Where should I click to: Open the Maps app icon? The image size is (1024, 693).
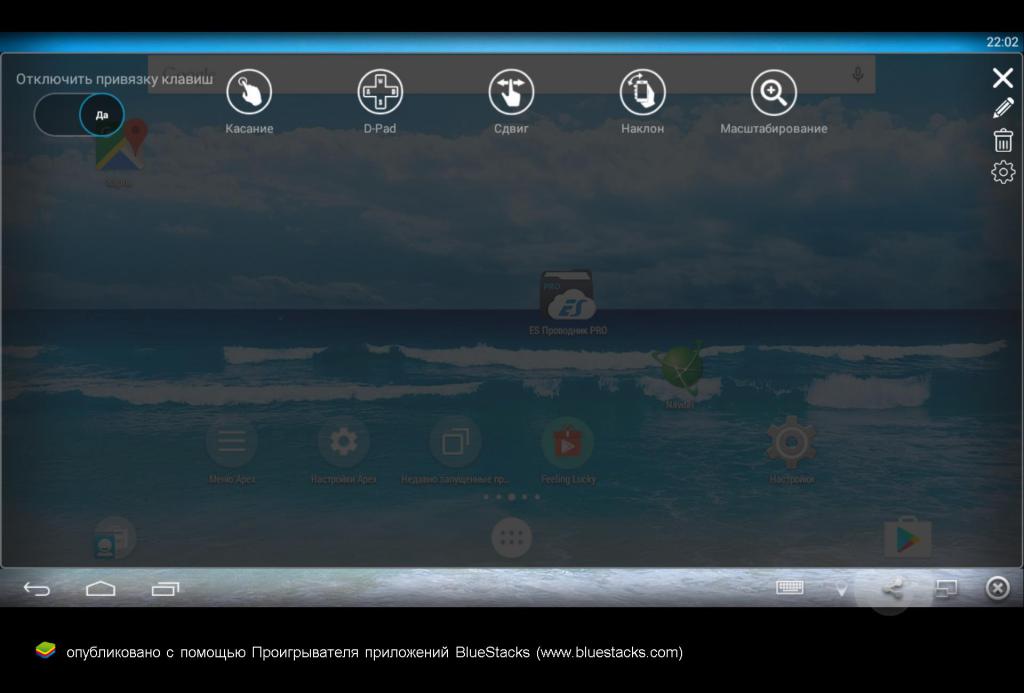point(120,153)
